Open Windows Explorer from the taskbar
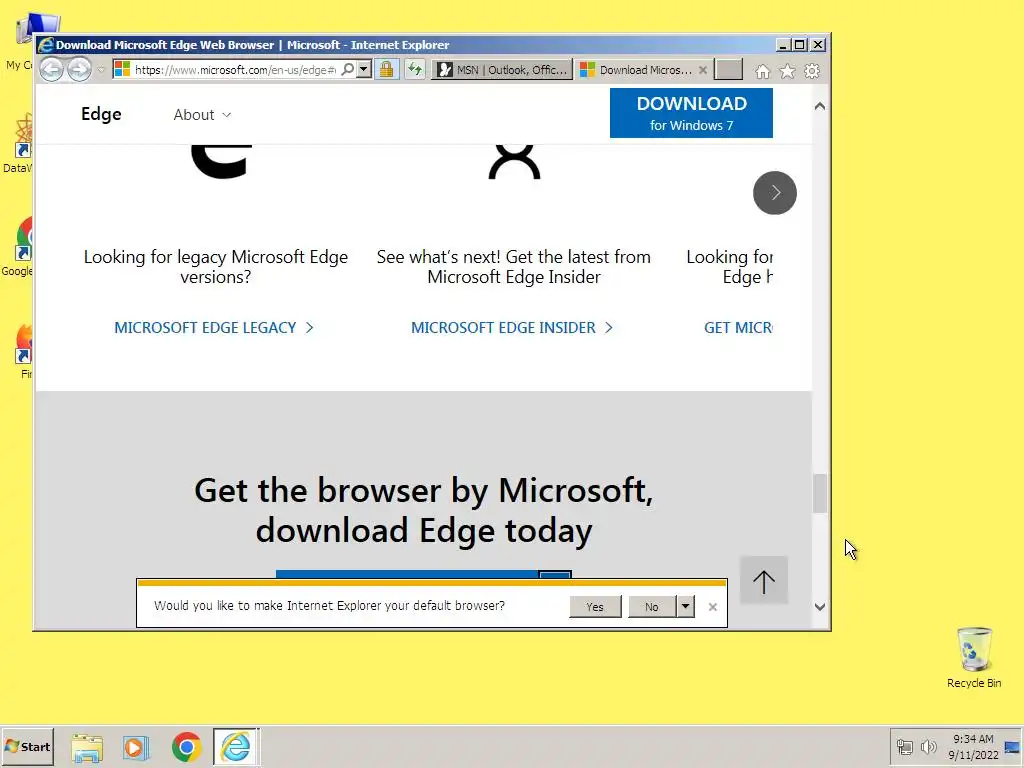Viewport: 1024px width, 768px height. pyautogui.click(x=87, y=747)
